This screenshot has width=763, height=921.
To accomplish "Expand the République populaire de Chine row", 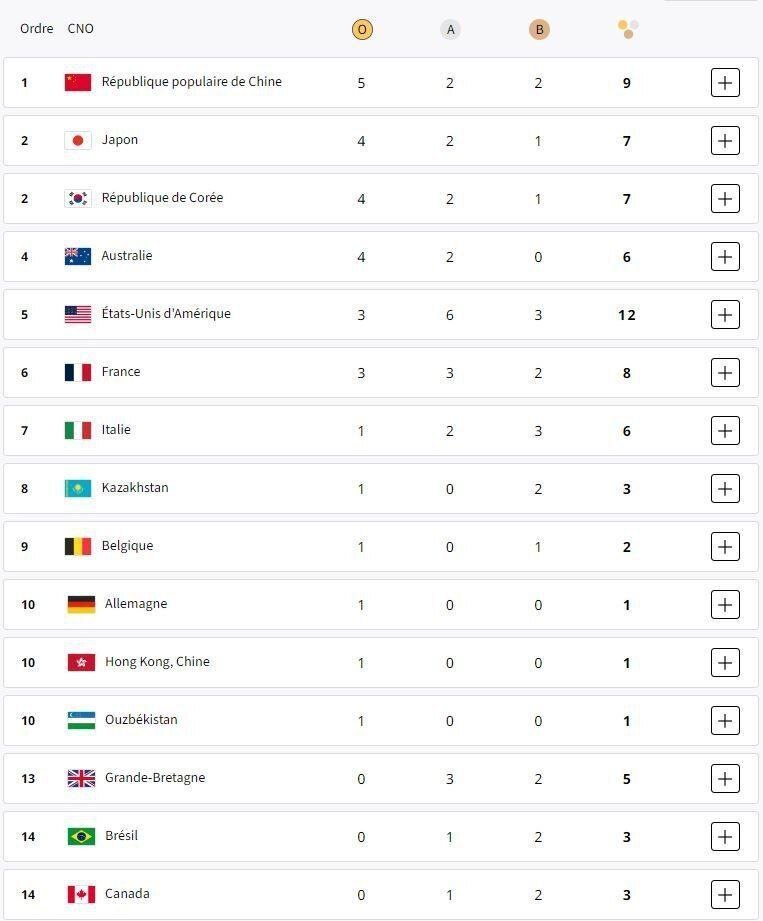I will pos(725,82).
